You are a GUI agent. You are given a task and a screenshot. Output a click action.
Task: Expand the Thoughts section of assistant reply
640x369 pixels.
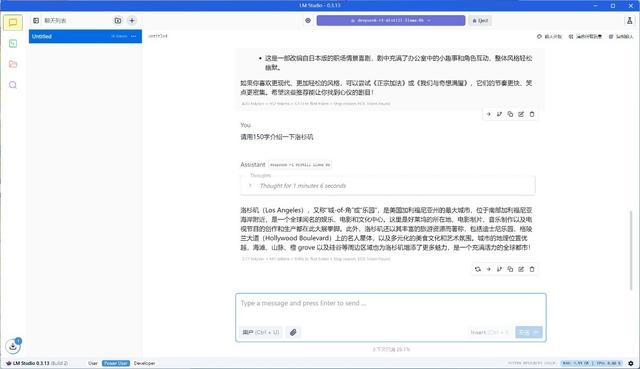click(388, 186)
